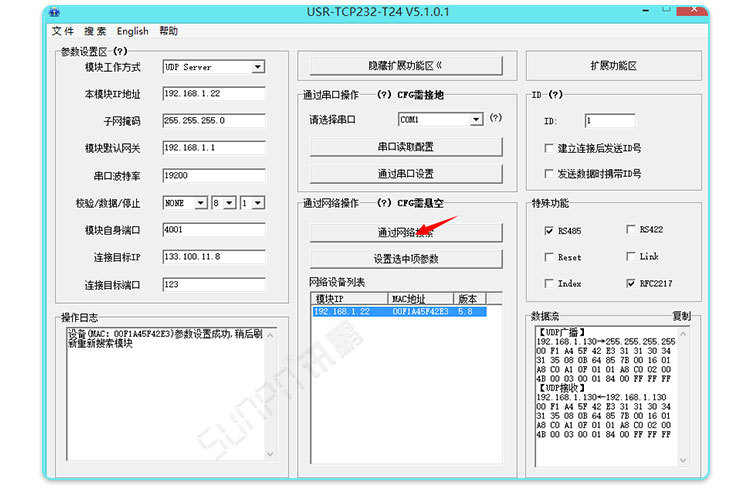Click 通过串口设置 button
750x498 pixels.
406,174
